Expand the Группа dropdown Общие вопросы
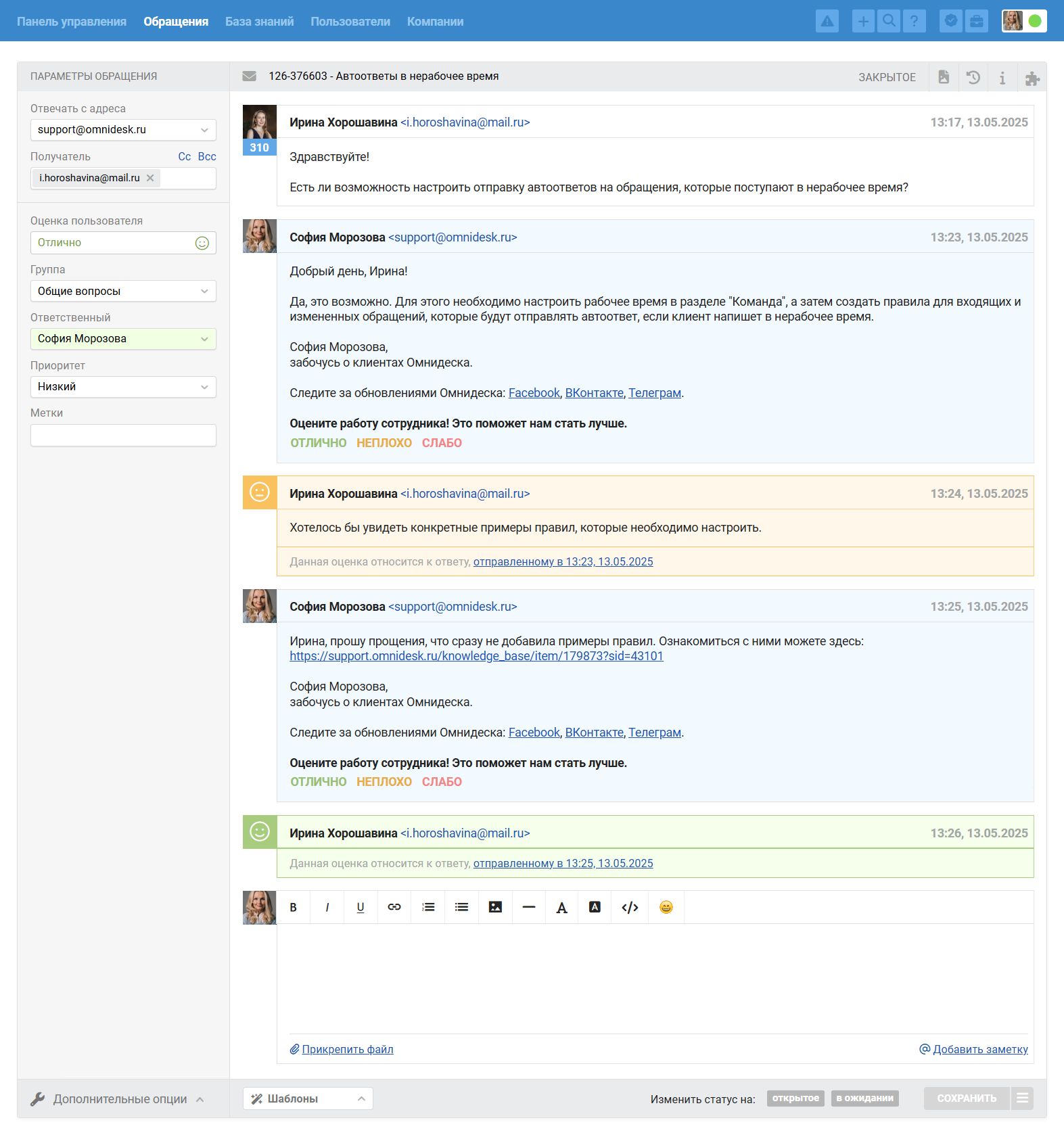The height and width of the screenshot is (1135, 1064). tap(123, 291)
